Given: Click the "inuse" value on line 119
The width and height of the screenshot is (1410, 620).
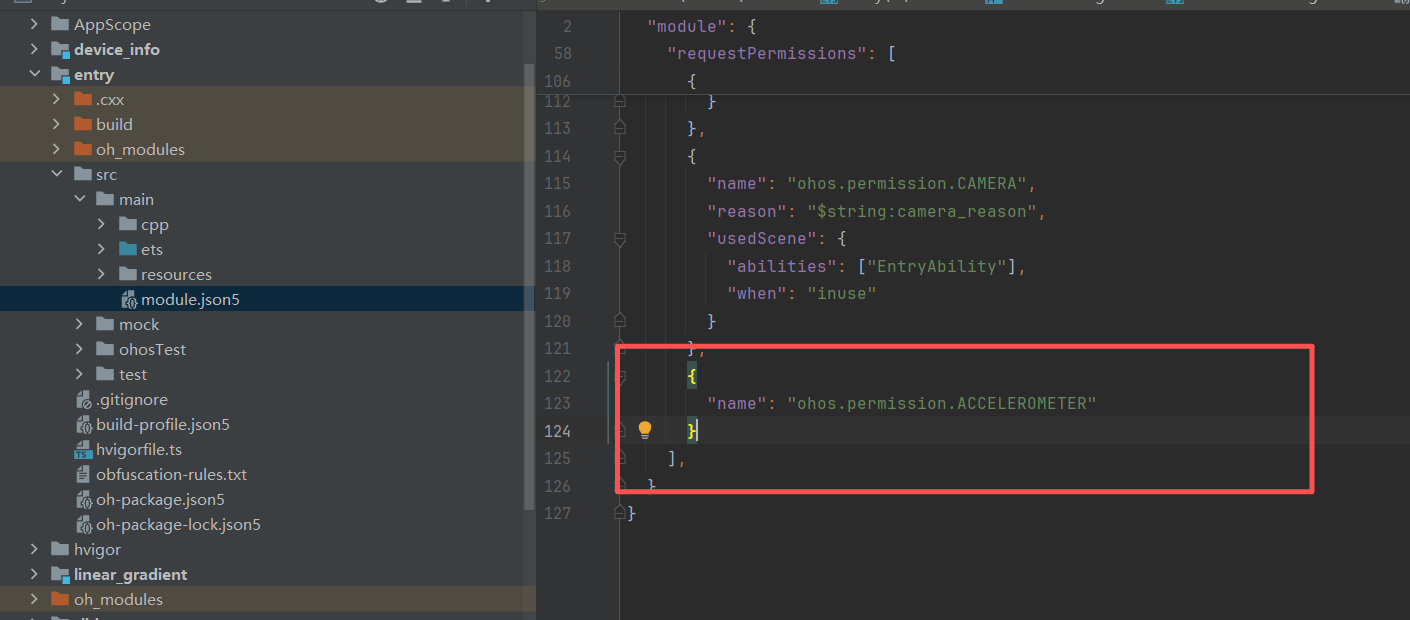Looking at the screenshot, I should (842, 293).
